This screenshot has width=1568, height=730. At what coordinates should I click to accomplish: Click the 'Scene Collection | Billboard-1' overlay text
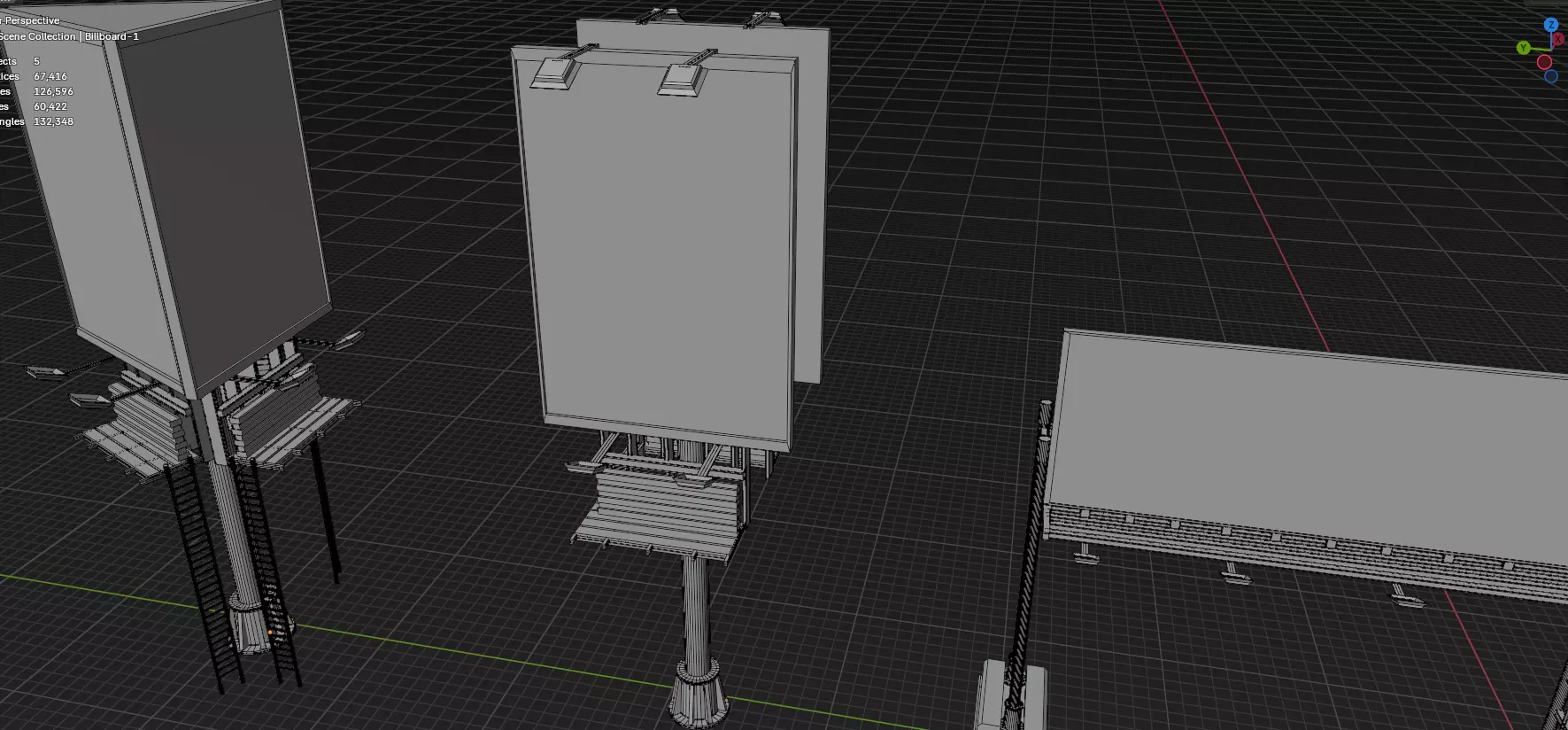pyautogui.click(x=69, y=36)
